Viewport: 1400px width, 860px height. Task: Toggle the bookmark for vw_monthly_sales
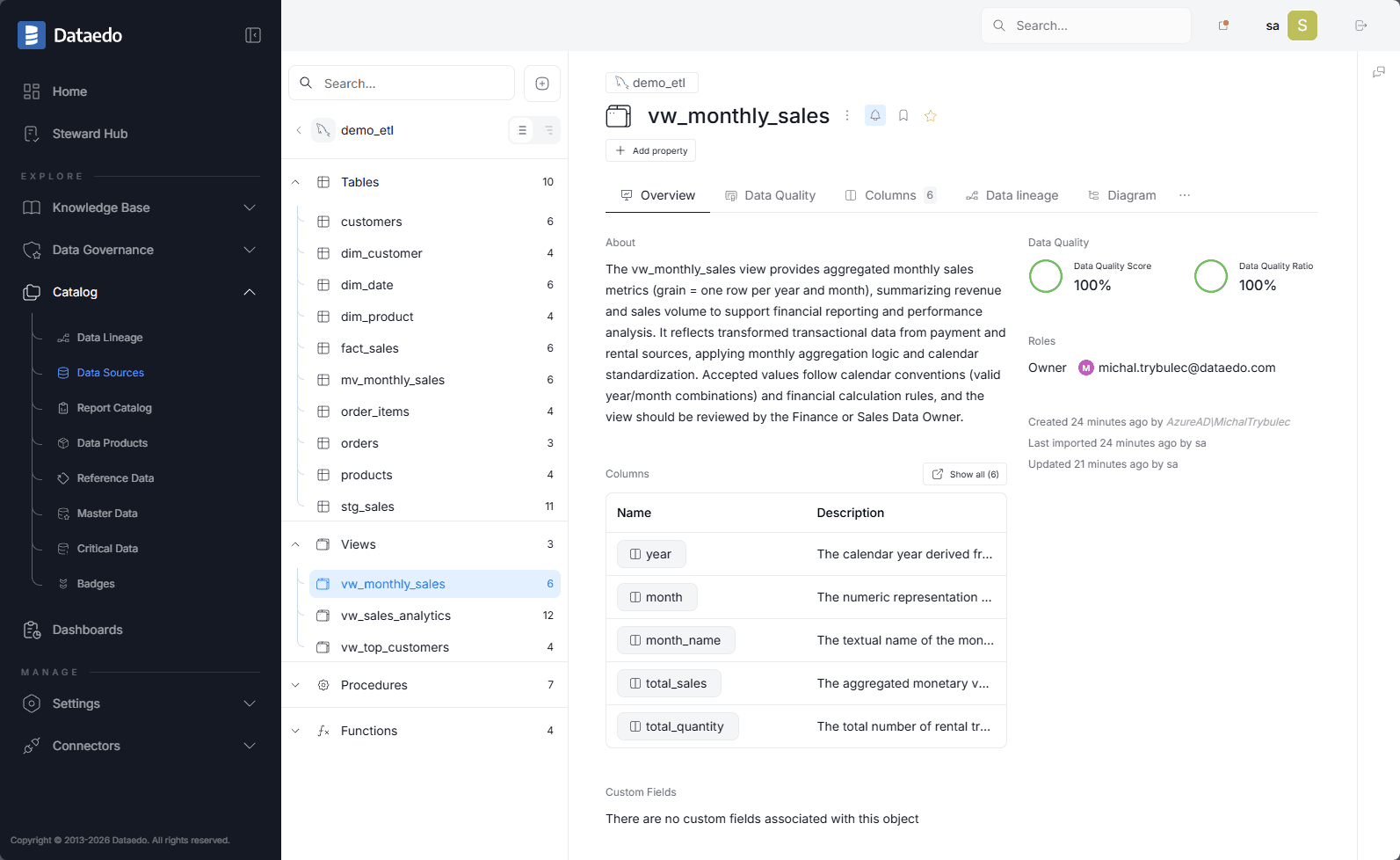click(x=903, y=115)
